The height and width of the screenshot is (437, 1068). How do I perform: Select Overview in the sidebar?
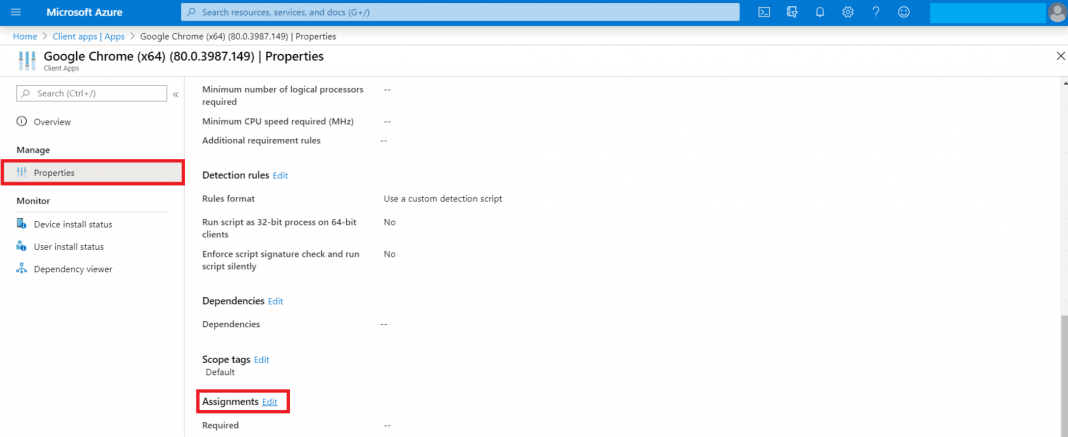(52, 122)
